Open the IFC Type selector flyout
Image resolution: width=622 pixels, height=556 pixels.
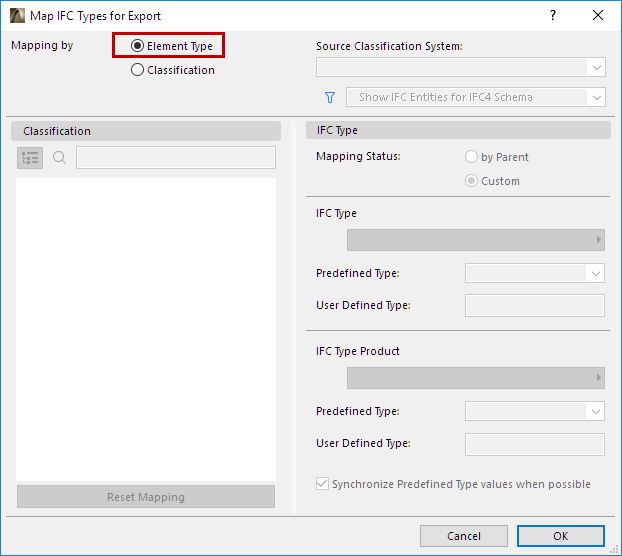(476, 240)
